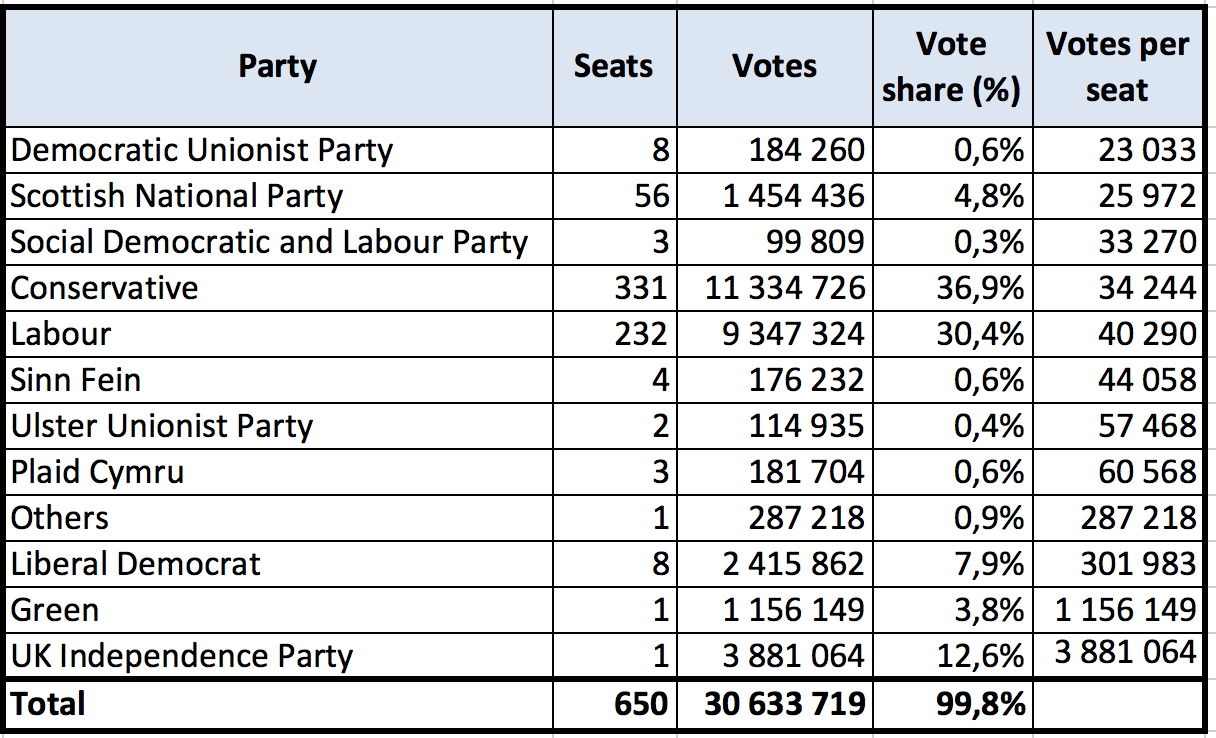
Task: Click the UK Independence Party cell
Action: click(182, 656)
